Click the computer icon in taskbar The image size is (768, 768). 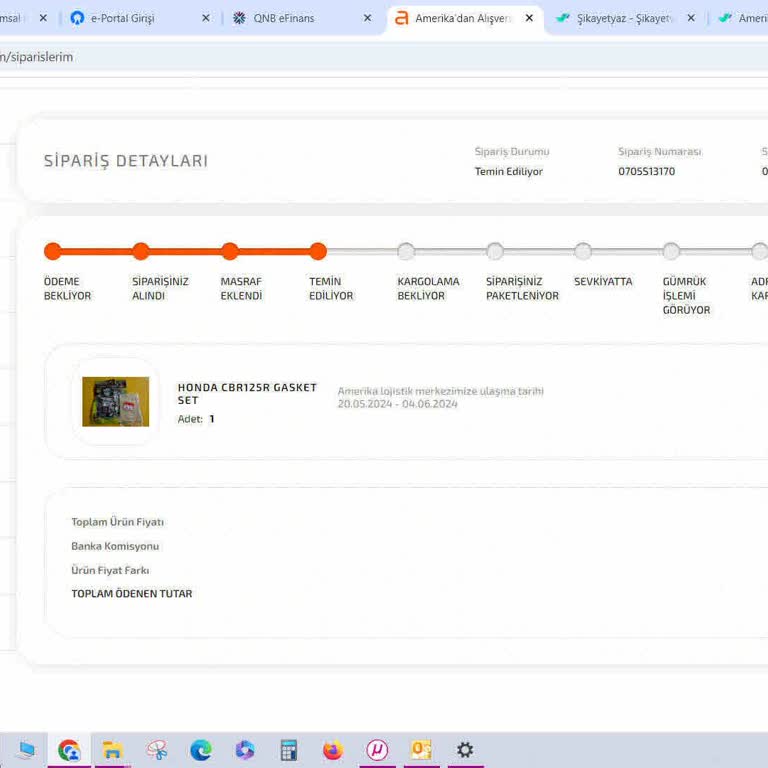coord(25,750)
